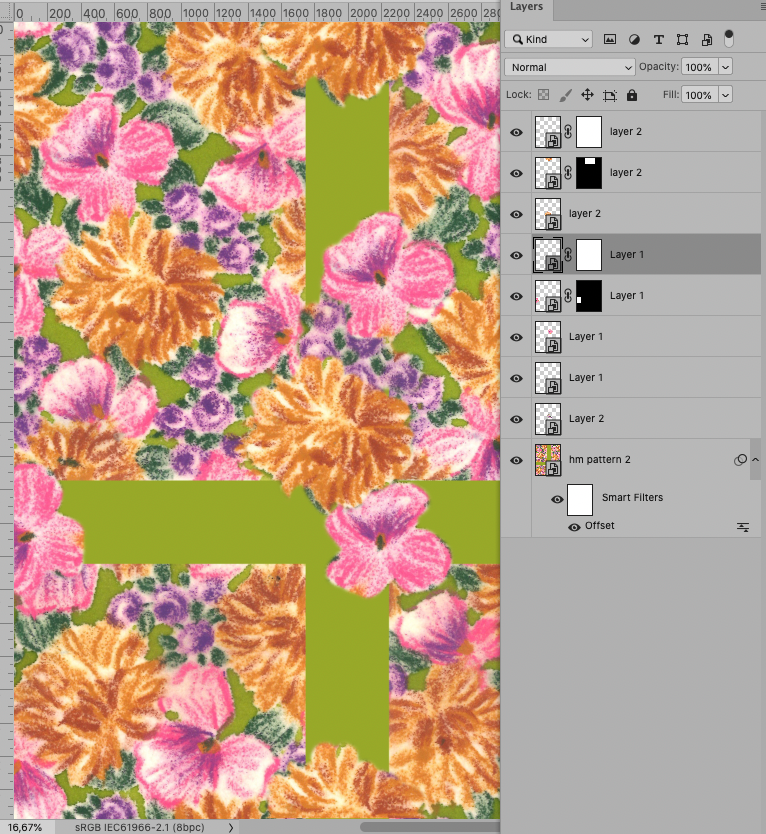The image size is (766, 834).
Task: Collapse hm pattern 2 smart filters chevron
Action: coord(755,460)
